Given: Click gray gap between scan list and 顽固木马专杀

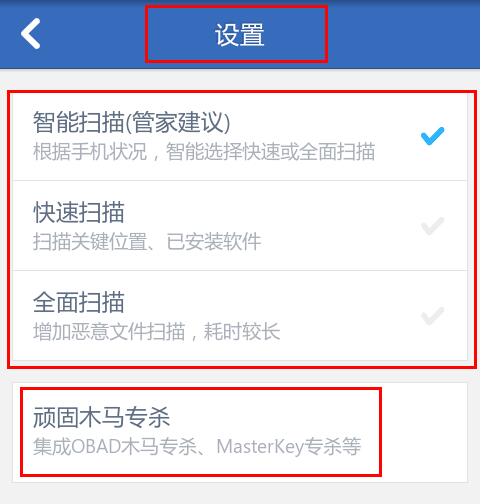Looking at the screenshot, I should tap(240, 376).
